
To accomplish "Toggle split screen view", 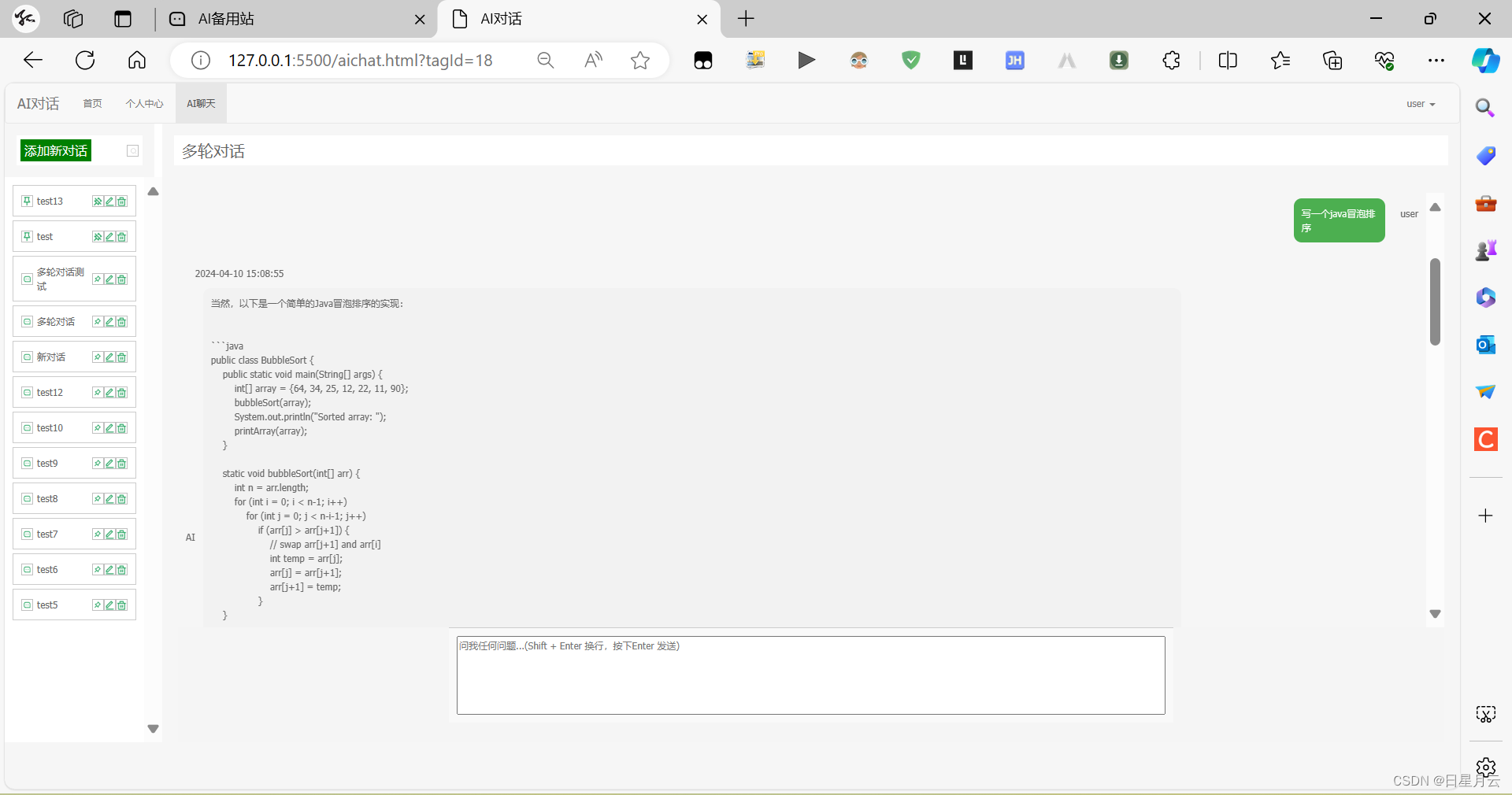I will pyautogui.click(x=1228, y=61).
